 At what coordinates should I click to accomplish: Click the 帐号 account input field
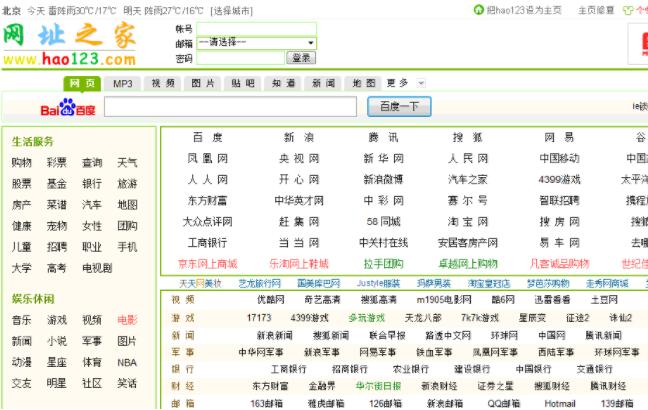point(257,29)
